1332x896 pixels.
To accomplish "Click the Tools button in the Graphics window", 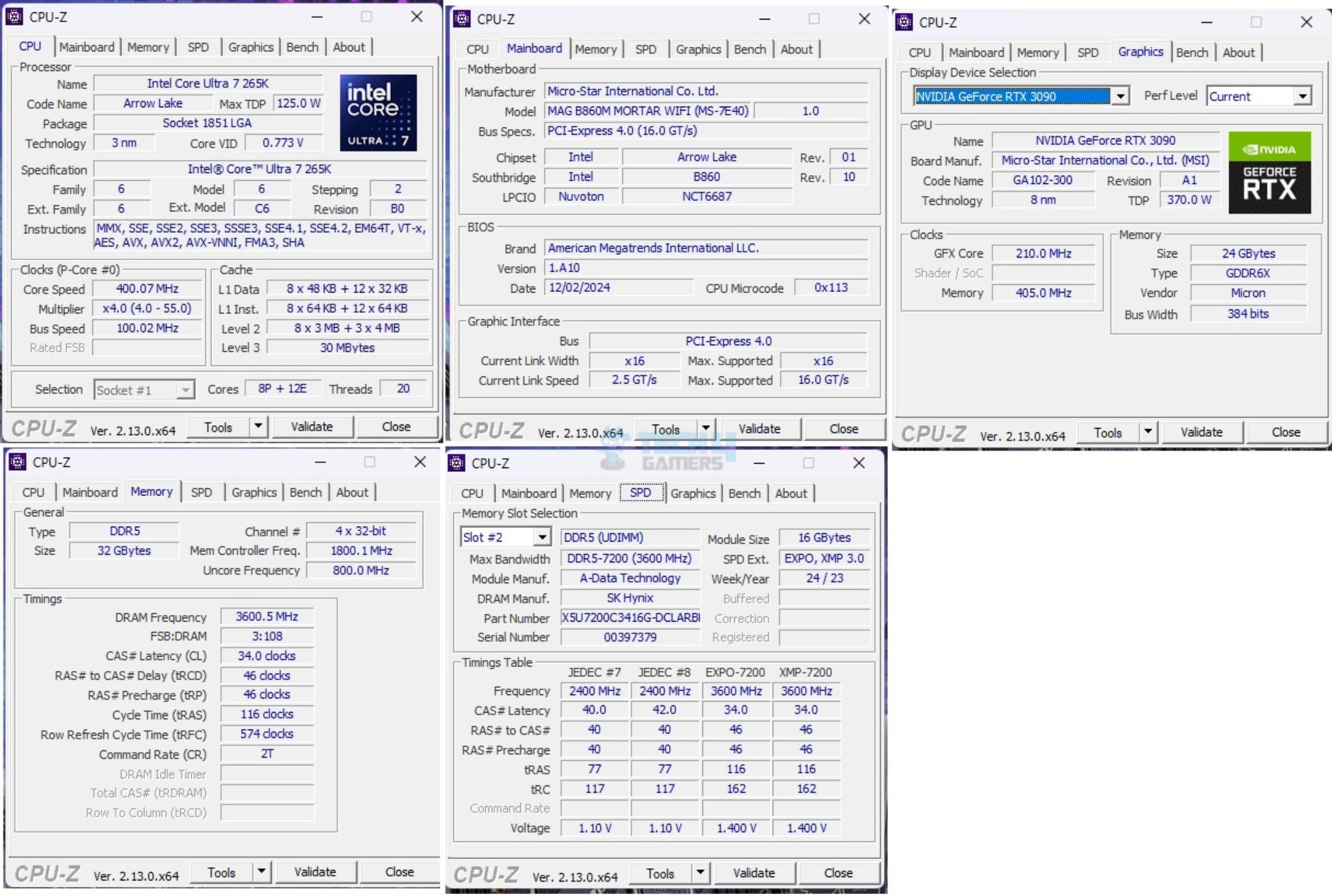I will [1108, 432].
